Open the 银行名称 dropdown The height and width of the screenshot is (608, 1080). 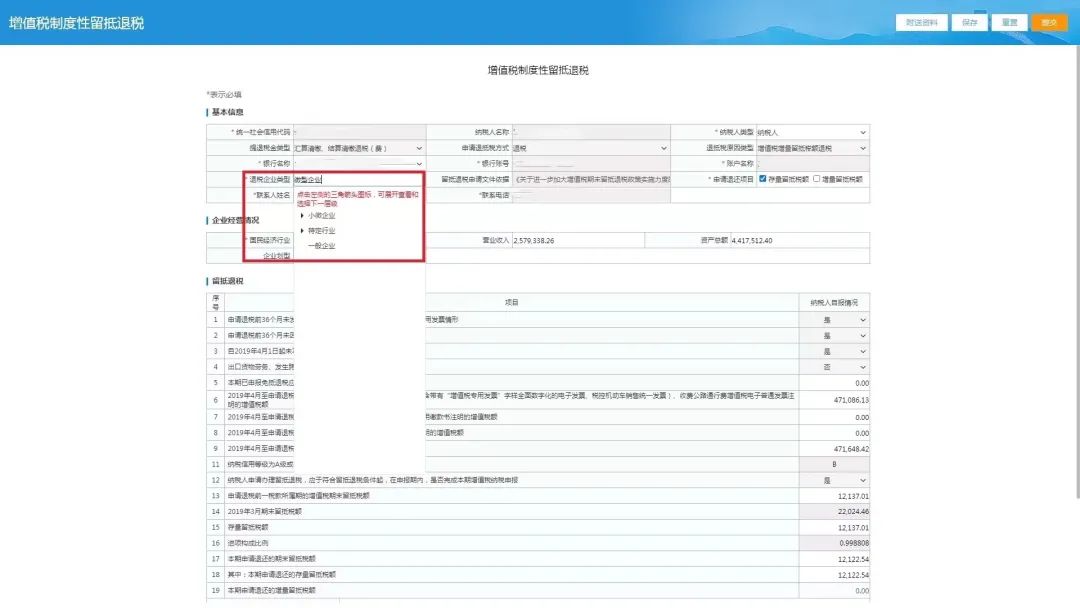tap(359, 164)
